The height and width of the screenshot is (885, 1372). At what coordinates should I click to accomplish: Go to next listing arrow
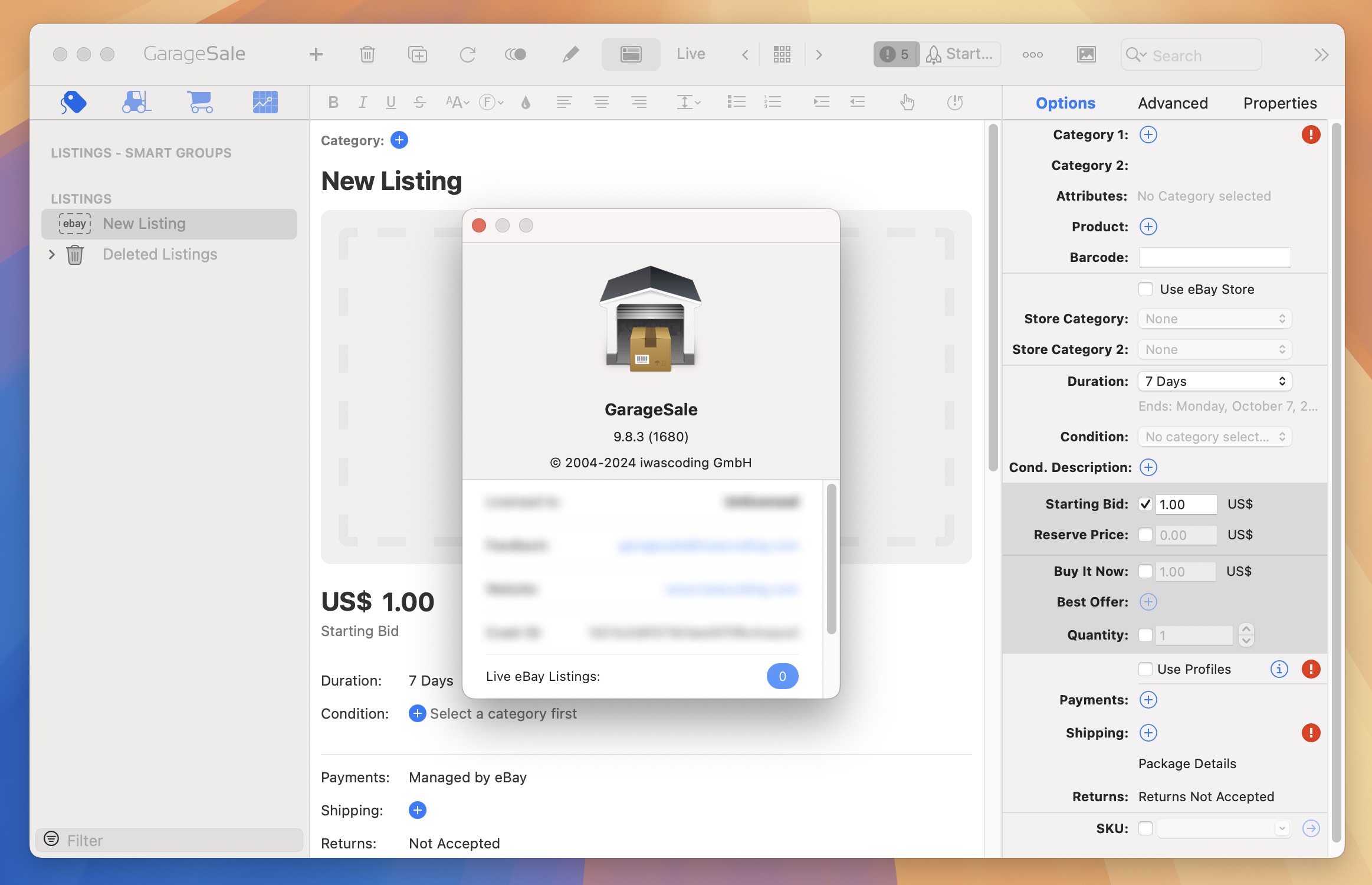819,54
